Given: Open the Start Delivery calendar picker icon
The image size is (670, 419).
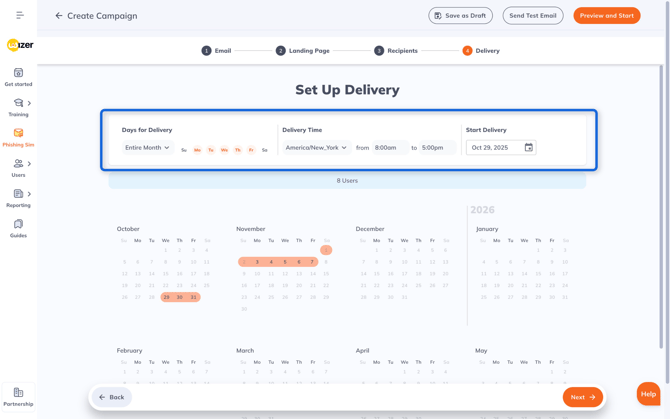Looking at the screenshot, I should pos(529,147).
